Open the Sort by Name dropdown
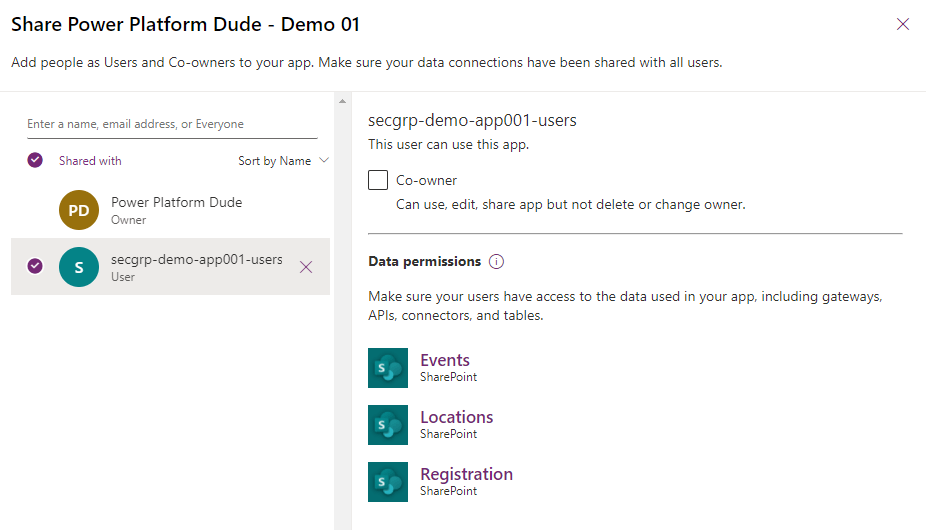 [x=283, y=161]
